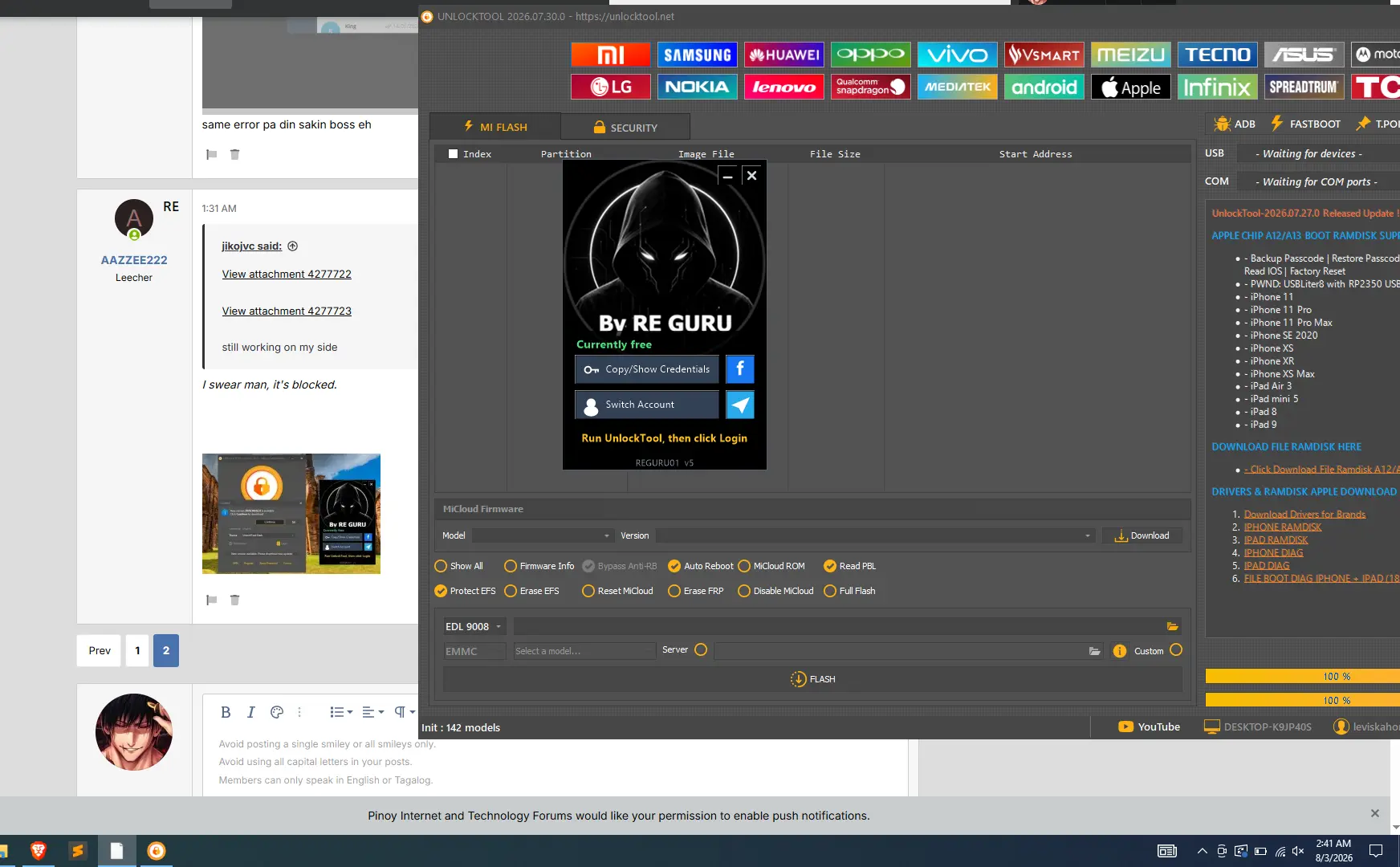Open the list dropdown in forum editor

click(341, 712)
